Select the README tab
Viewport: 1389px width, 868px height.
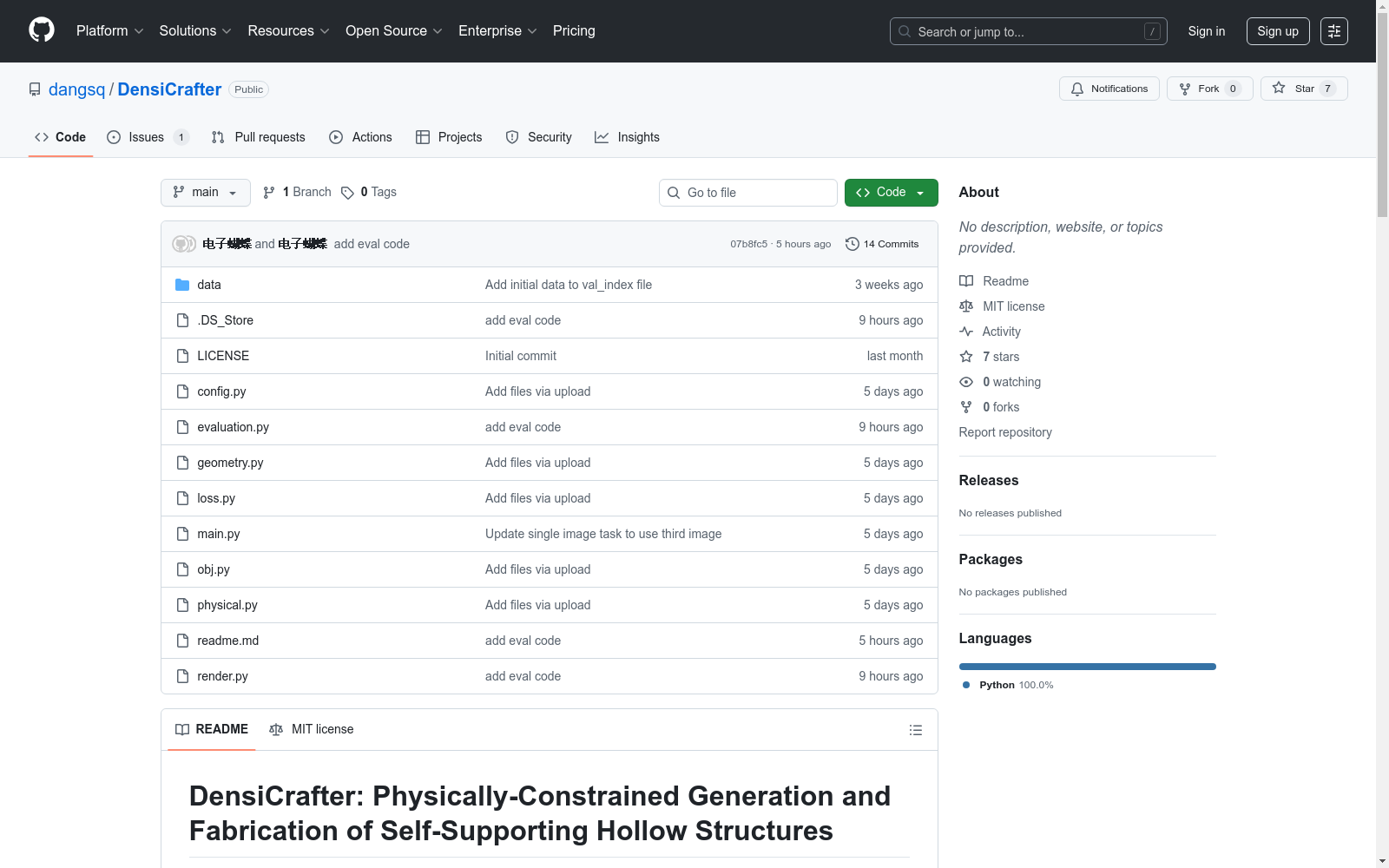(x=212, y=729)
